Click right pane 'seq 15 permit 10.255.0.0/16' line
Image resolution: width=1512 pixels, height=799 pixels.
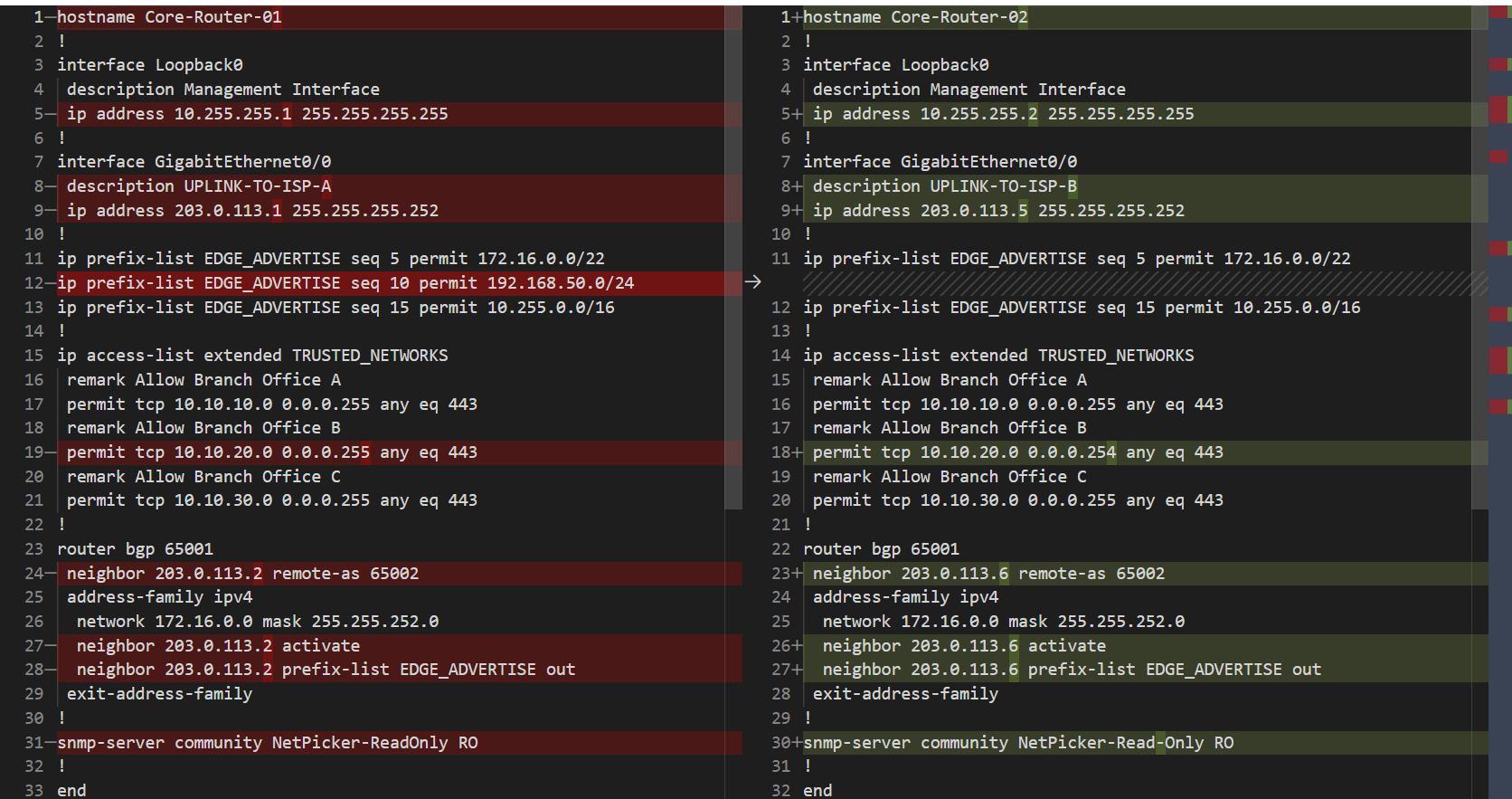click(x=1082, y=308)
